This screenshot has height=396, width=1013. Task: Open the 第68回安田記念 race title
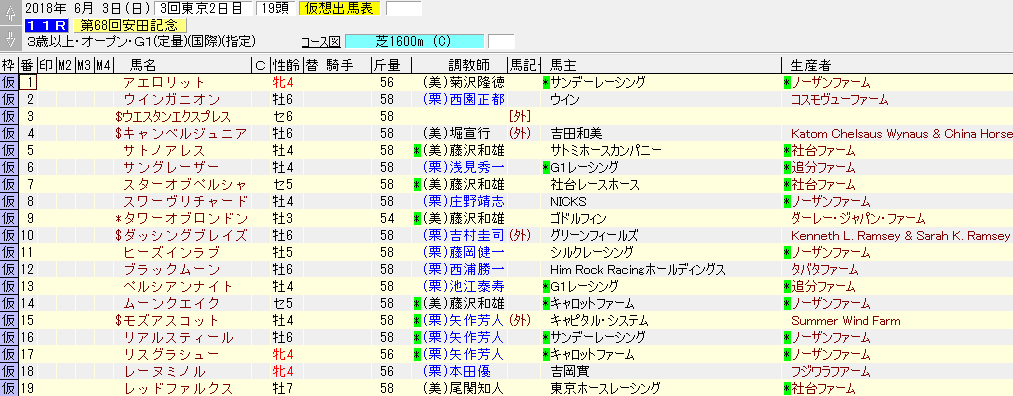[130, 26]
